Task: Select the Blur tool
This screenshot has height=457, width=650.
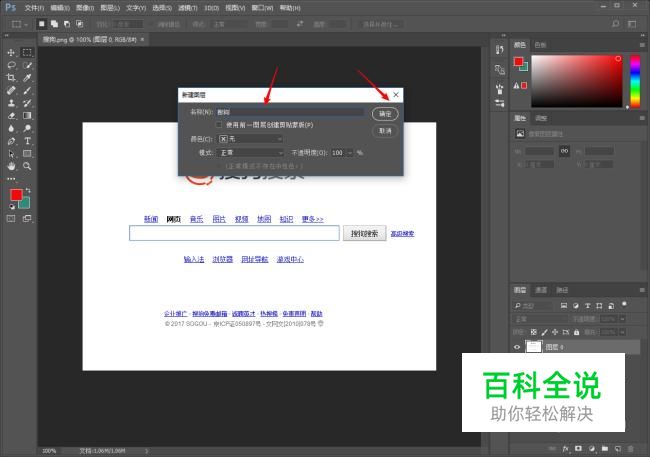Action: click(11, 128)
